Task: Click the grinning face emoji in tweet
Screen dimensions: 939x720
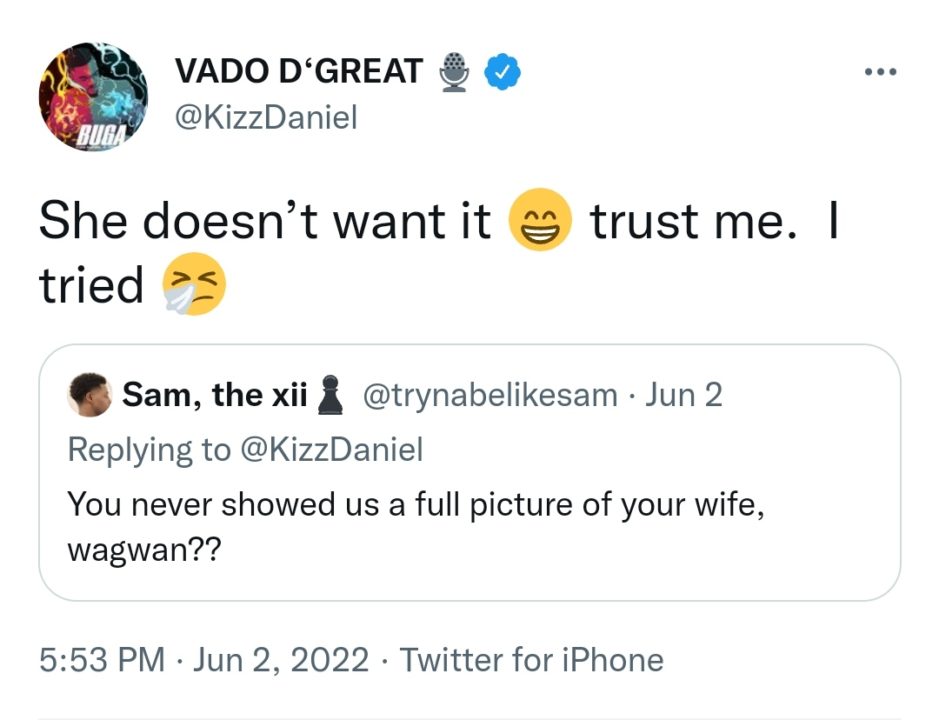Action: 541,221
